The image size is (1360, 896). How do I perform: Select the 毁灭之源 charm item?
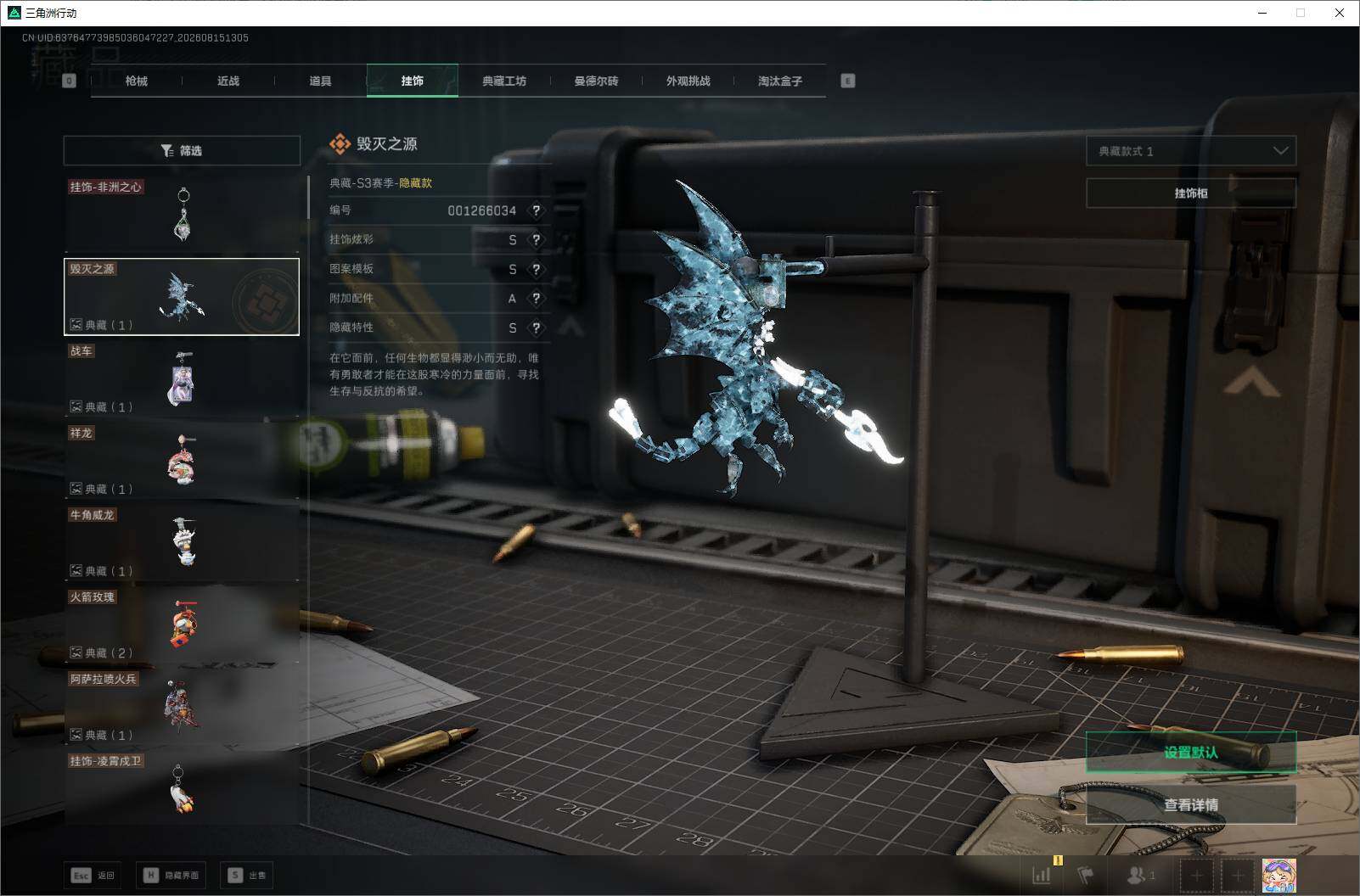(182, 296)
